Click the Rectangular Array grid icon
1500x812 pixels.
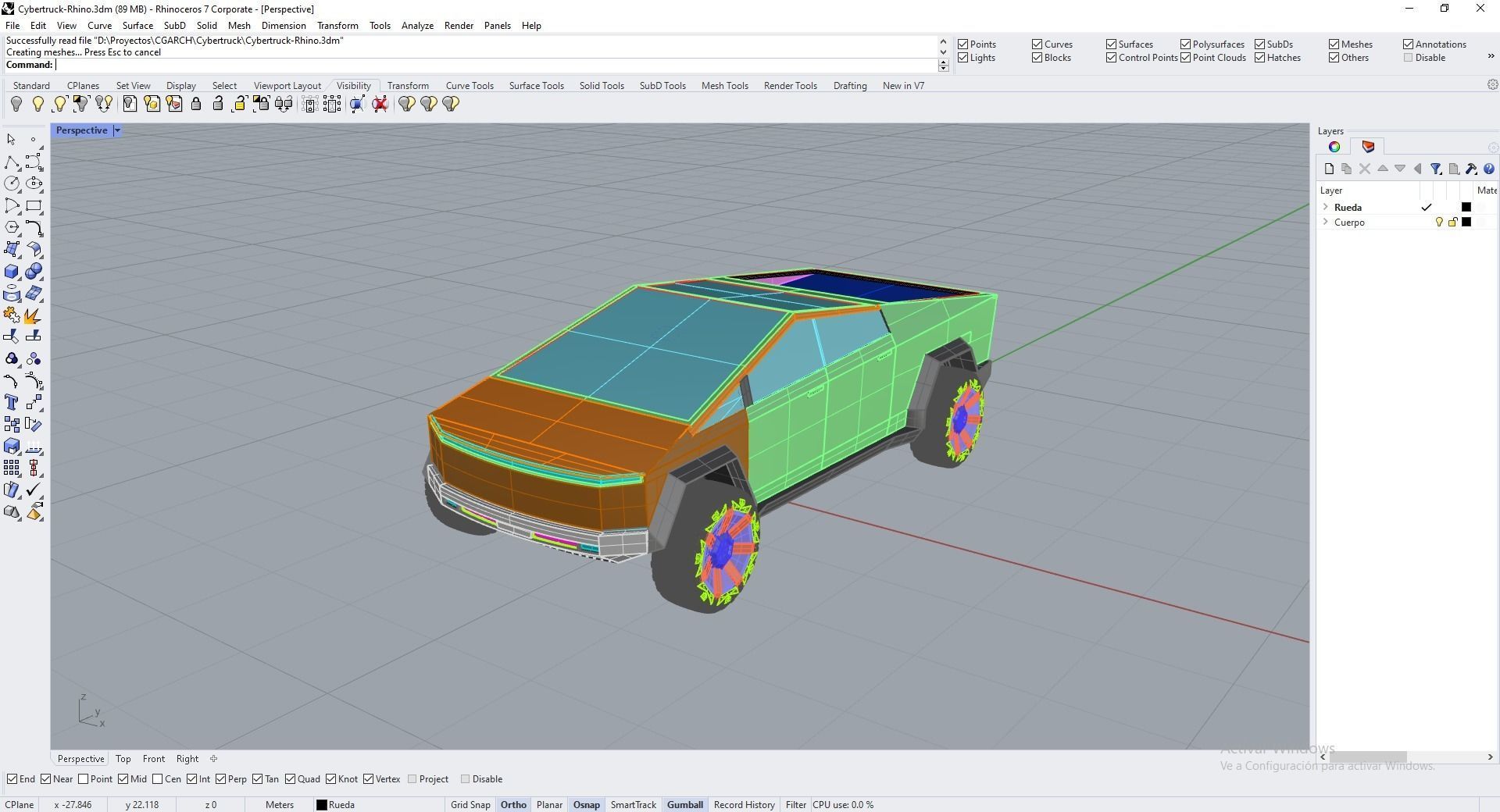(x=12, y=468)
